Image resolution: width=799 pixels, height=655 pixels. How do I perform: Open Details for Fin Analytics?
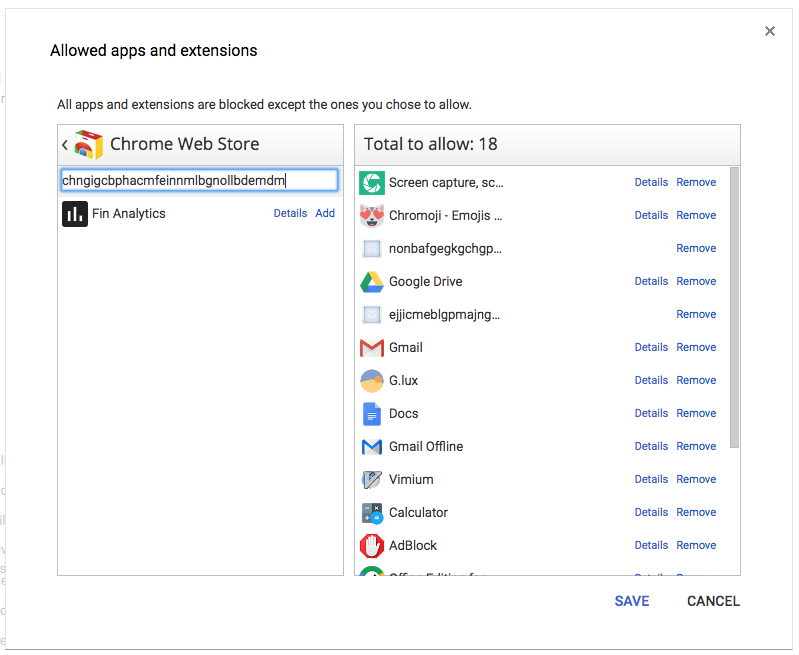click(290, 213)
